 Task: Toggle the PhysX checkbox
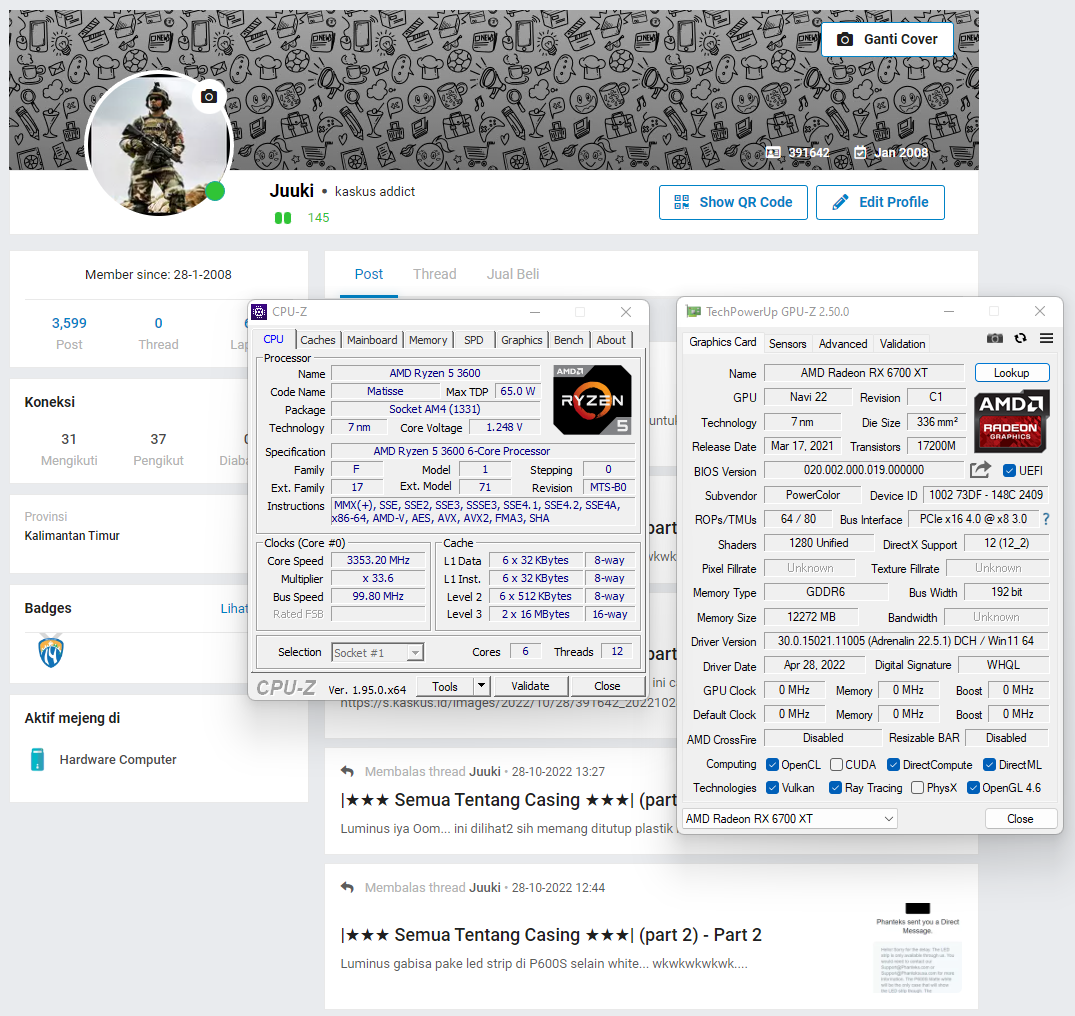pyautogui.click(x=917, y=788)
